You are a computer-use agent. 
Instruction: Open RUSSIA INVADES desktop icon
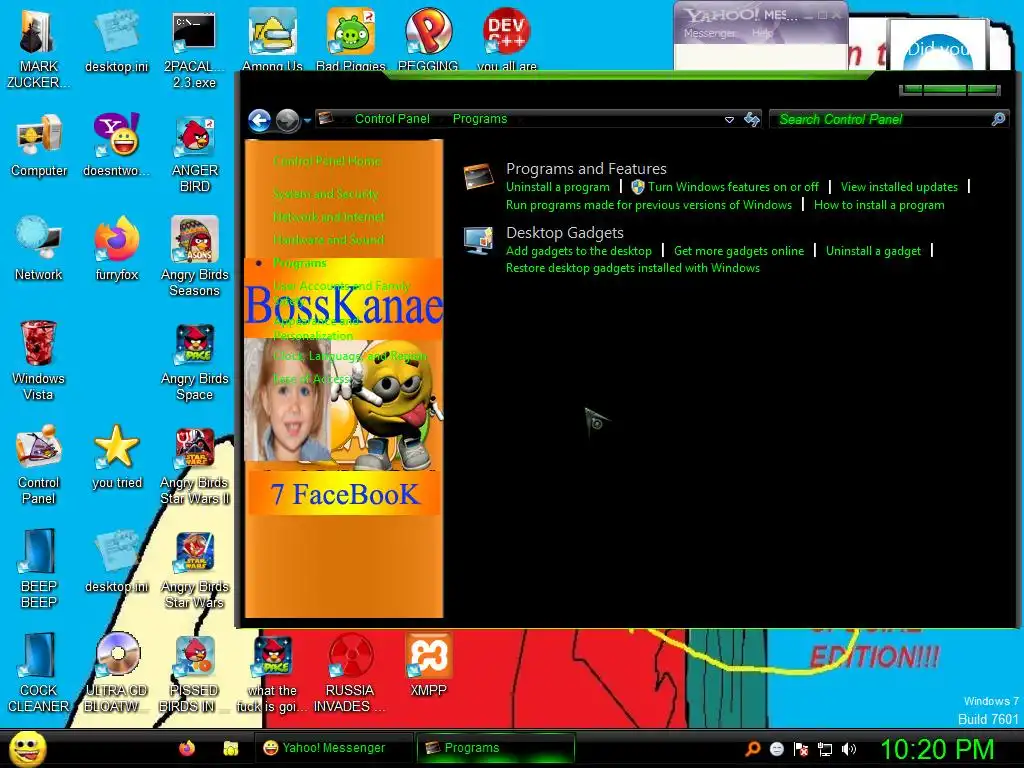350,673
